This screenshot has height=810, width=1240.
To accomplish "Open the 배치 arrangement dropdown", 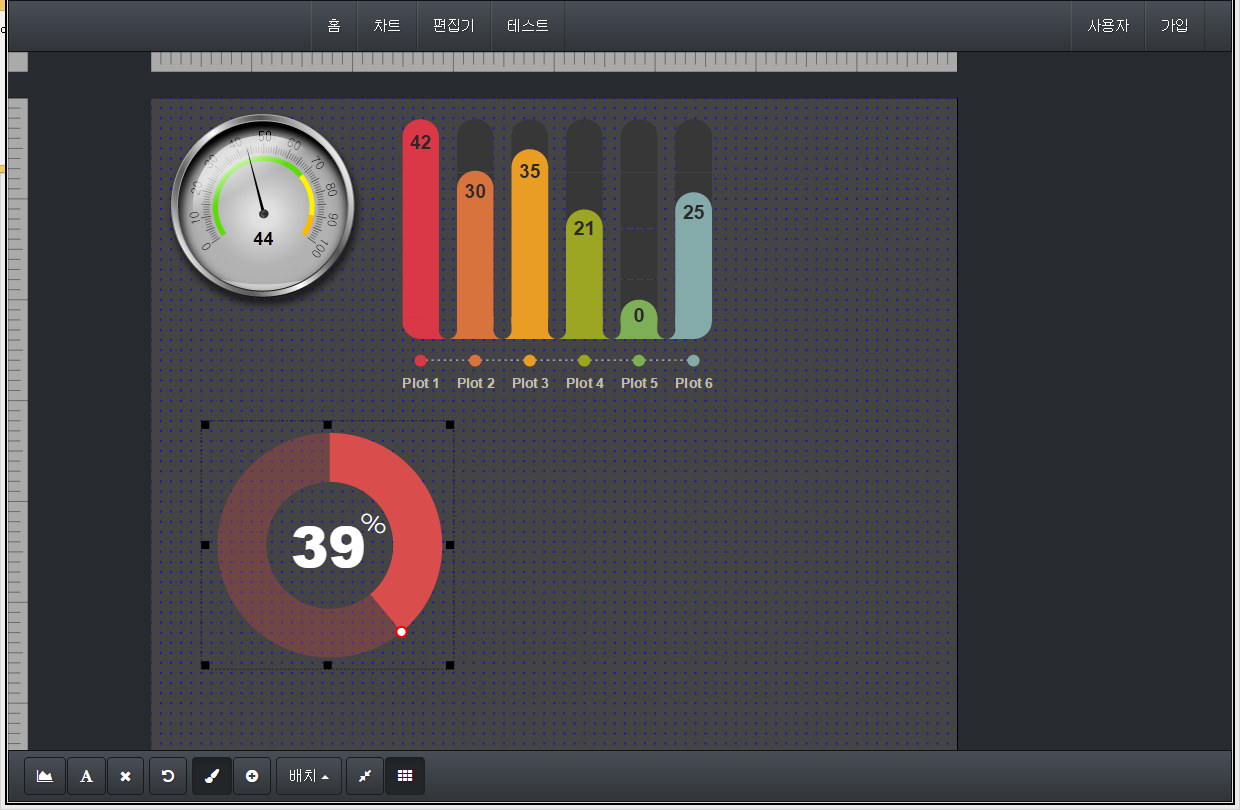I will tap(309, 776).
